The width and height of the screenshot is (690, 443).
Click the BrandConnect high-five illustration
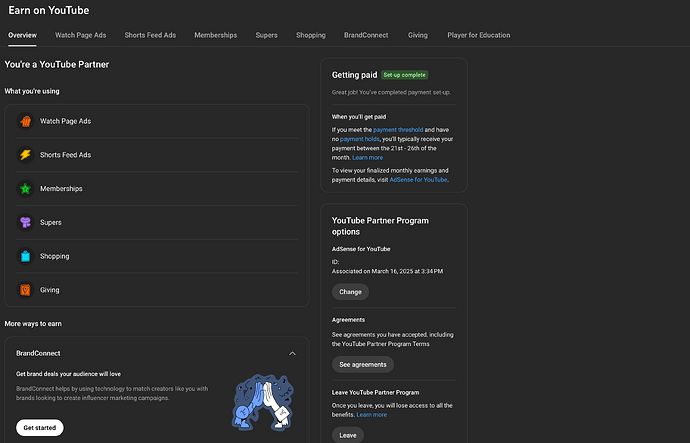(263, 402)
